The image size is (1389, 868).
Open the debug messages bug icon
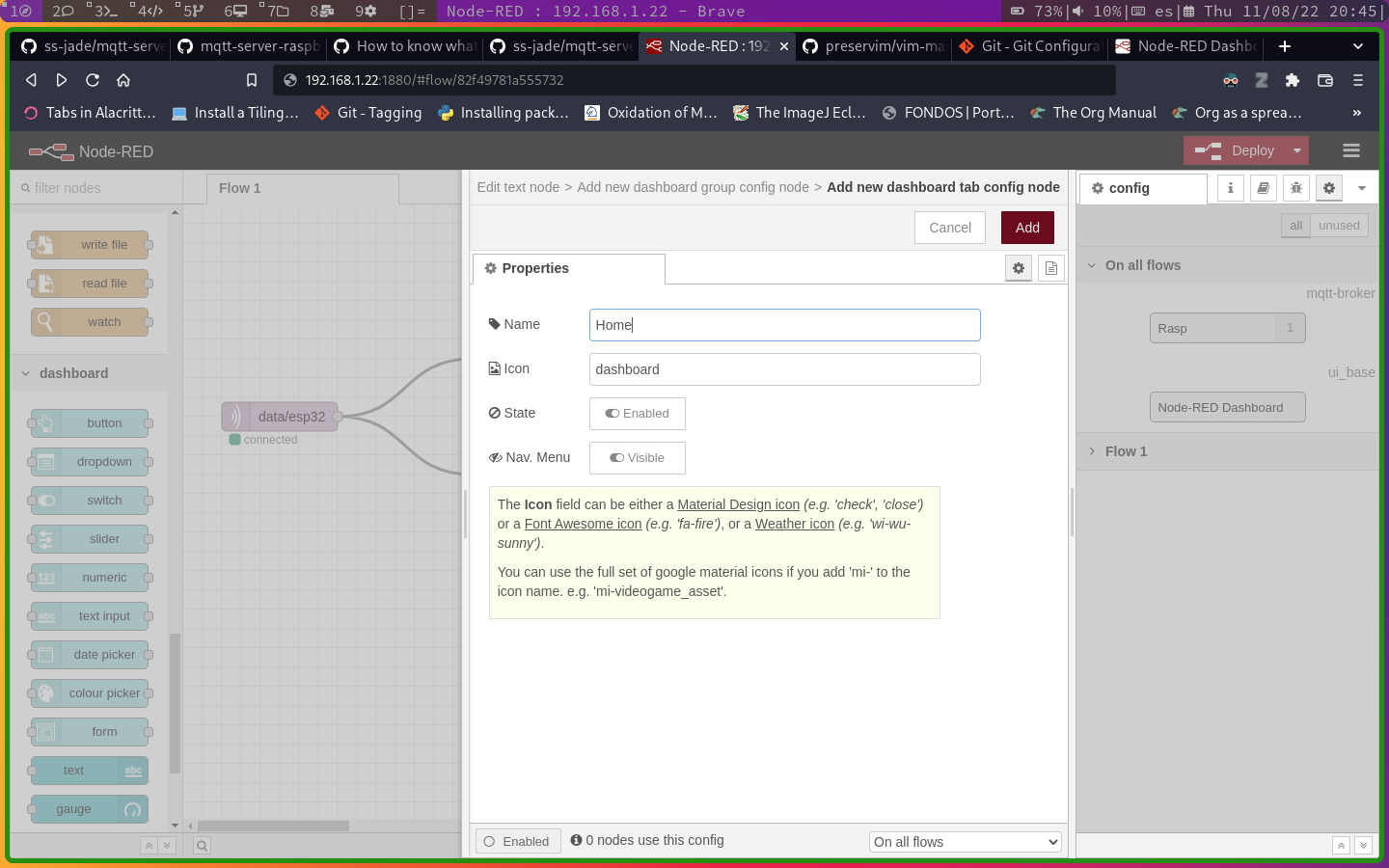tap(1296, 188)
